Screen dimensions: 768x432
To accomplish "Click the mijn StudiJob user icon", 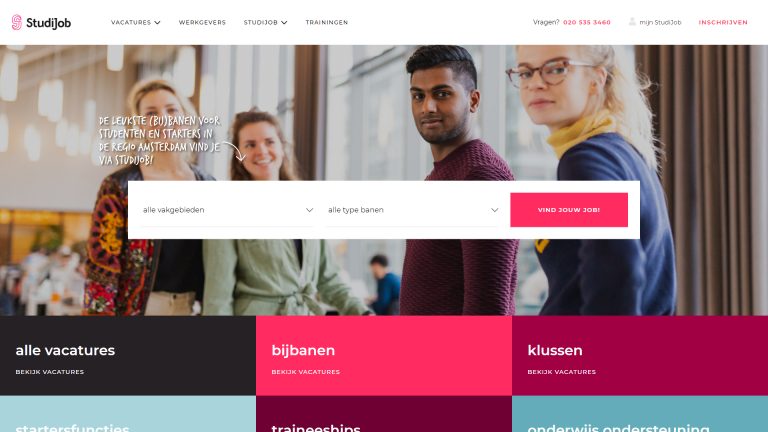I will pos(632,22).
